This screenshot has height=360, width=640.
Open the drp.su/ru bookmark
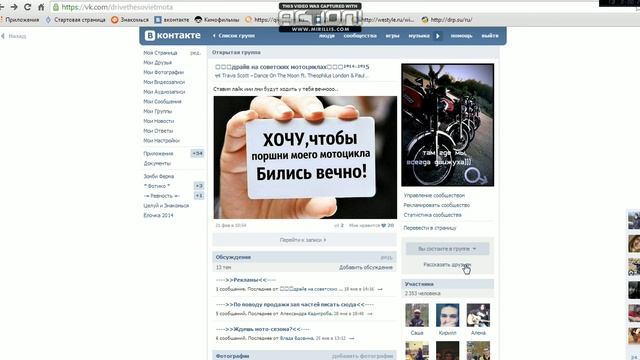447,20
